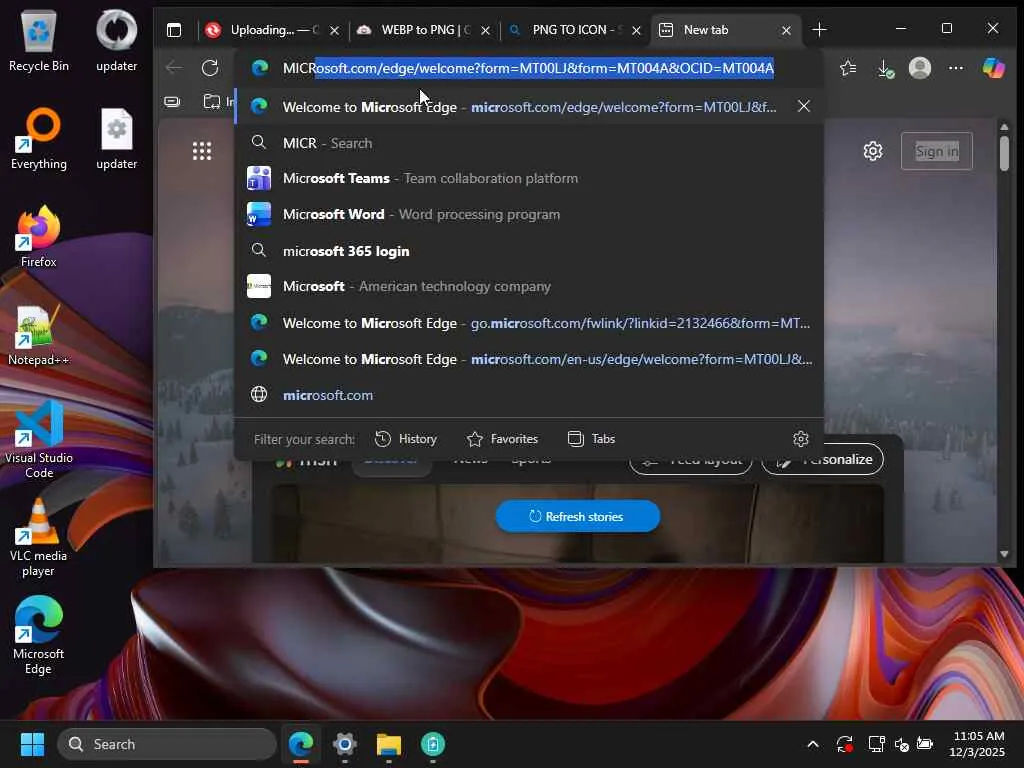
Task: Select Microsoft - American technology company suggestion
Action: (x=529, y=287)
